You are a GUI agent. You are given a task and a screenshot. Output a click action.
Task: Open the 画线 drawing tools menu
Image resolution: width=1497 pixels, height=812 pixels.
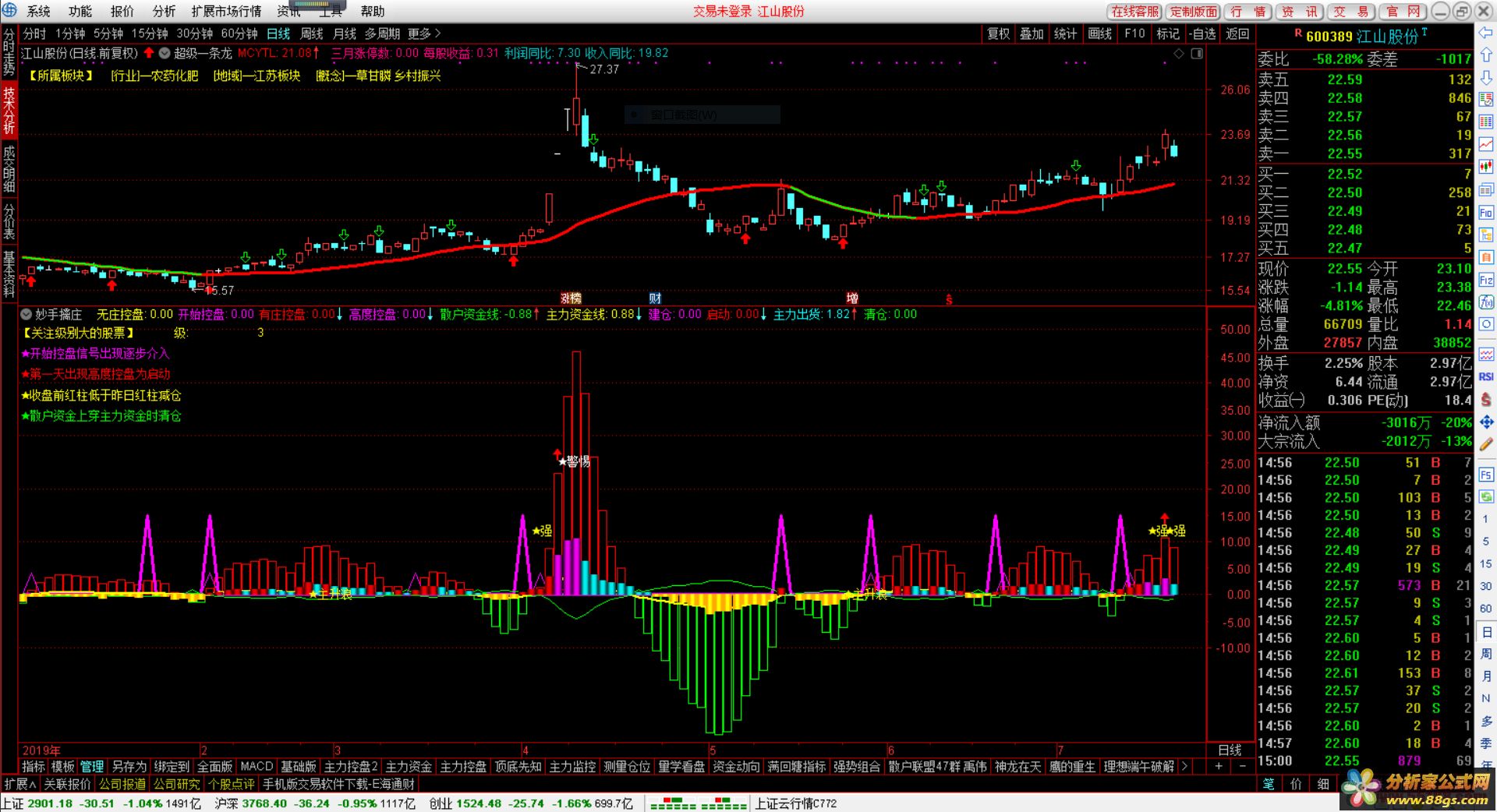click(x=1099, y=34)
